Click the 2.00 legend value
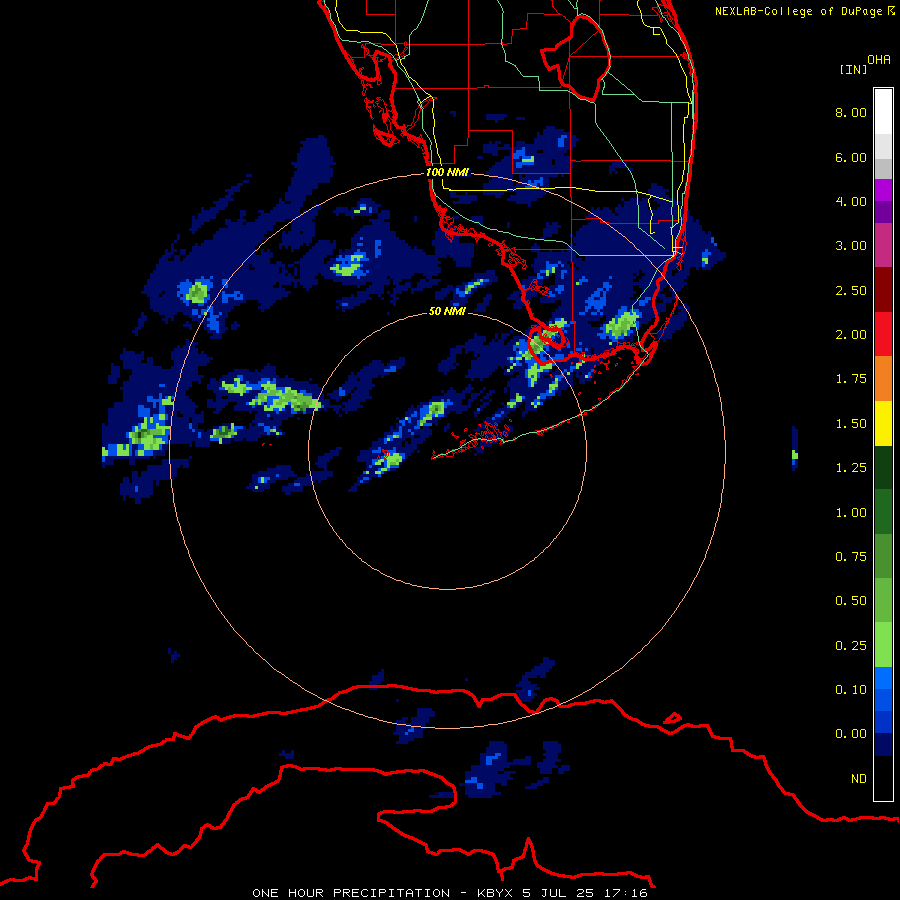 [x=851, y=335]
